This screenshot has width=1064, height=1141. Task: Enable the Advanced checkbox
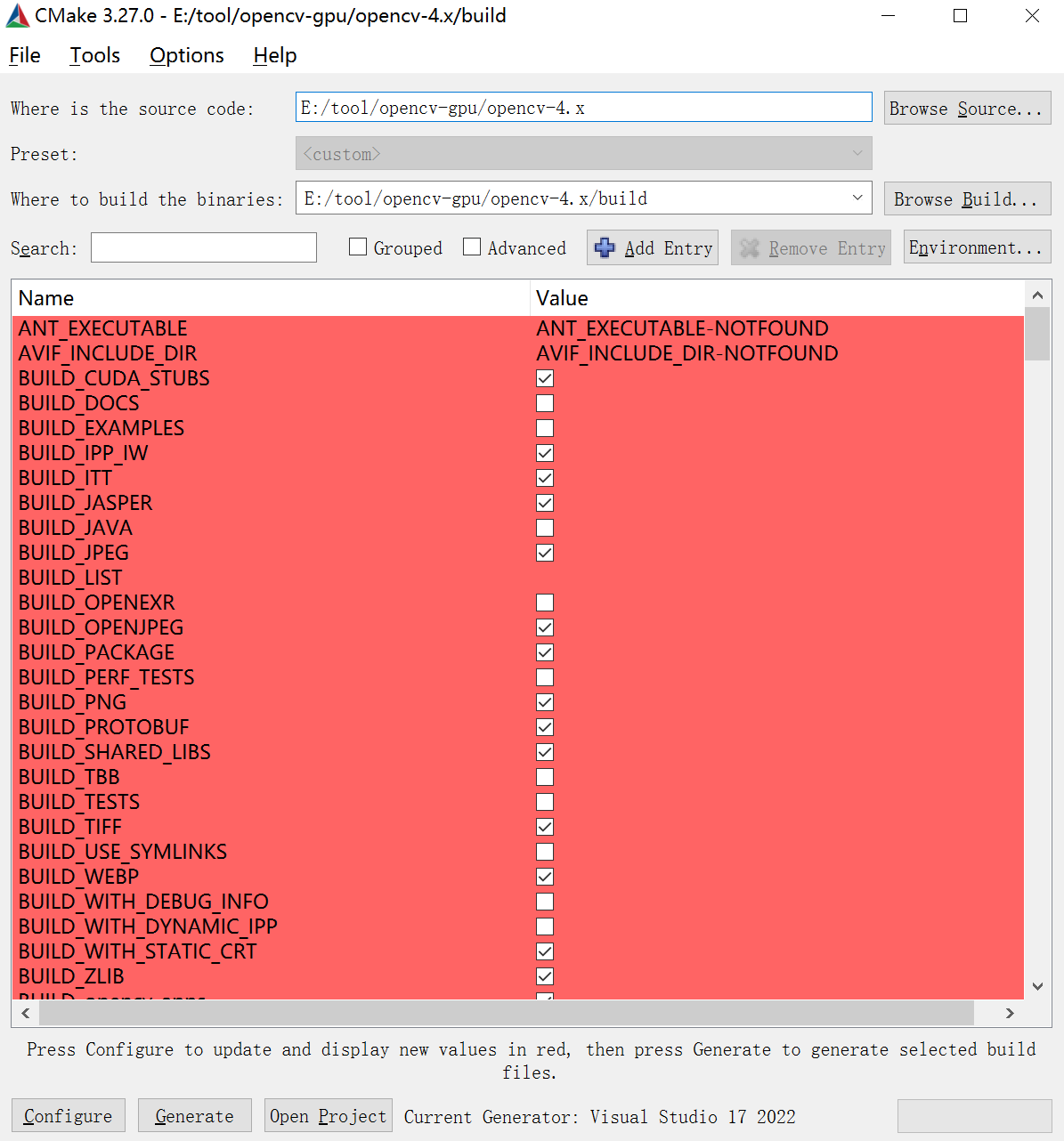click(x=472, y=247)
